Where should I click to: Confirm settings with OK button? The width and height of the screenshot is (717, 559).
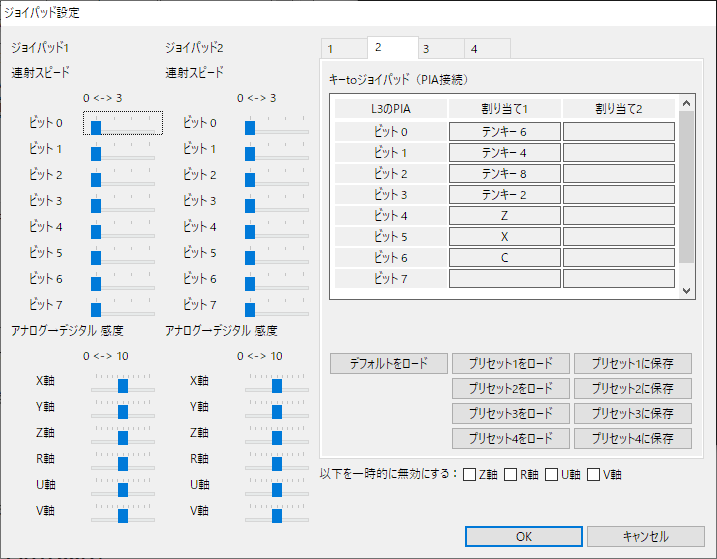524,536
